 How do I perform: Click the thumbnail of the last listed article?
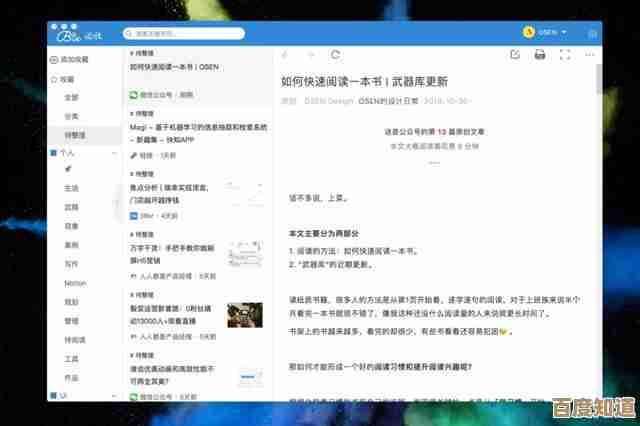pos(250,377)
